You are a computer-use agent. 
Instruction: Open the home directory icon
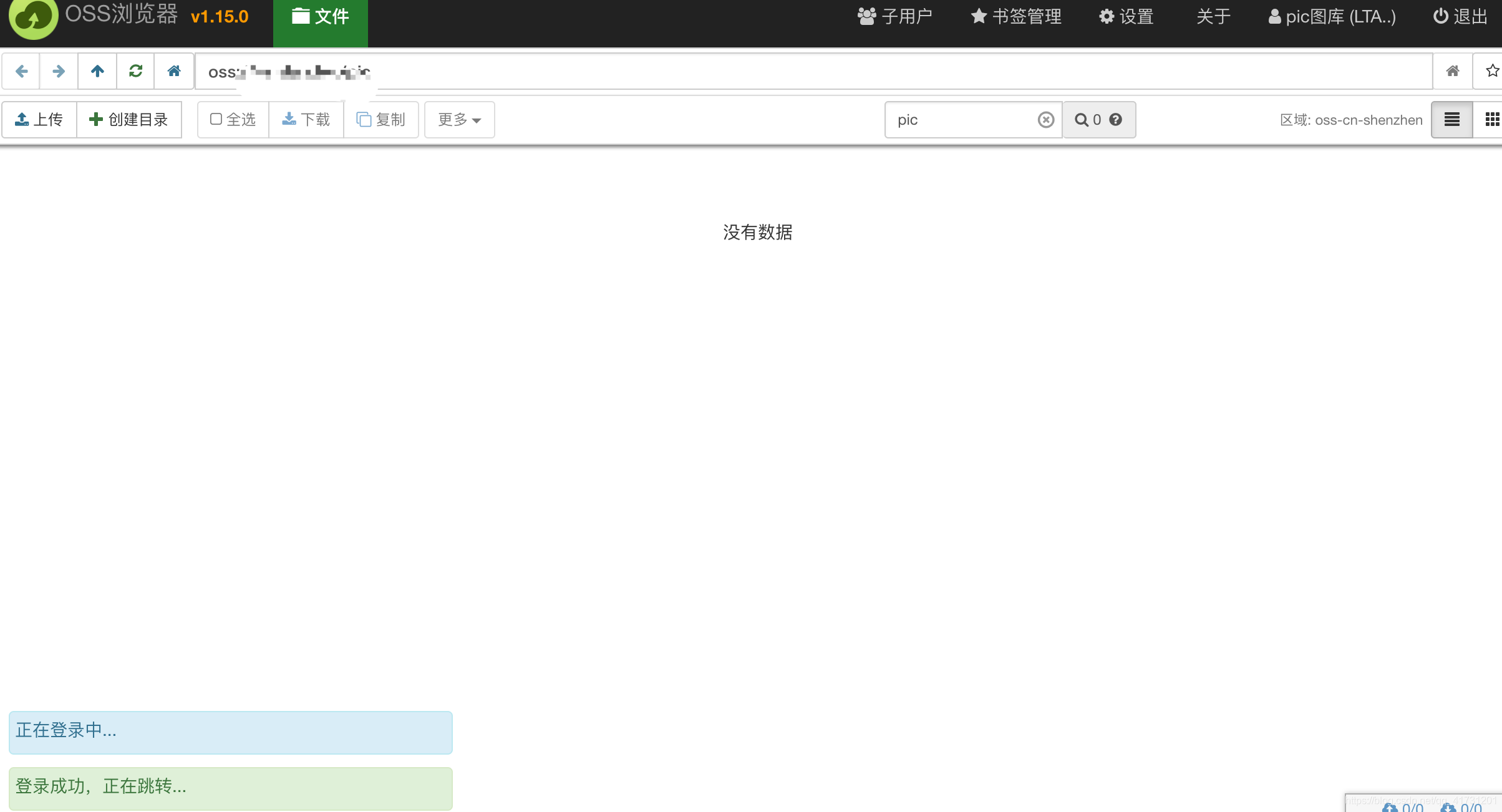174,70
